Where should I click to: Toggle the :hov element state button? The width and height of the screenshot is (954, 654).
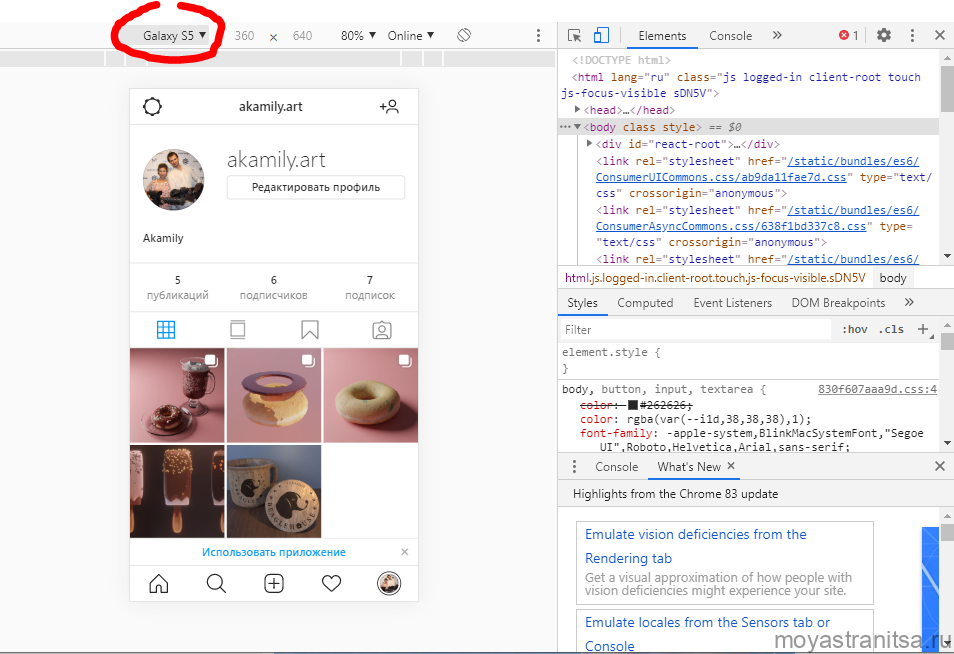click(854, 329)
